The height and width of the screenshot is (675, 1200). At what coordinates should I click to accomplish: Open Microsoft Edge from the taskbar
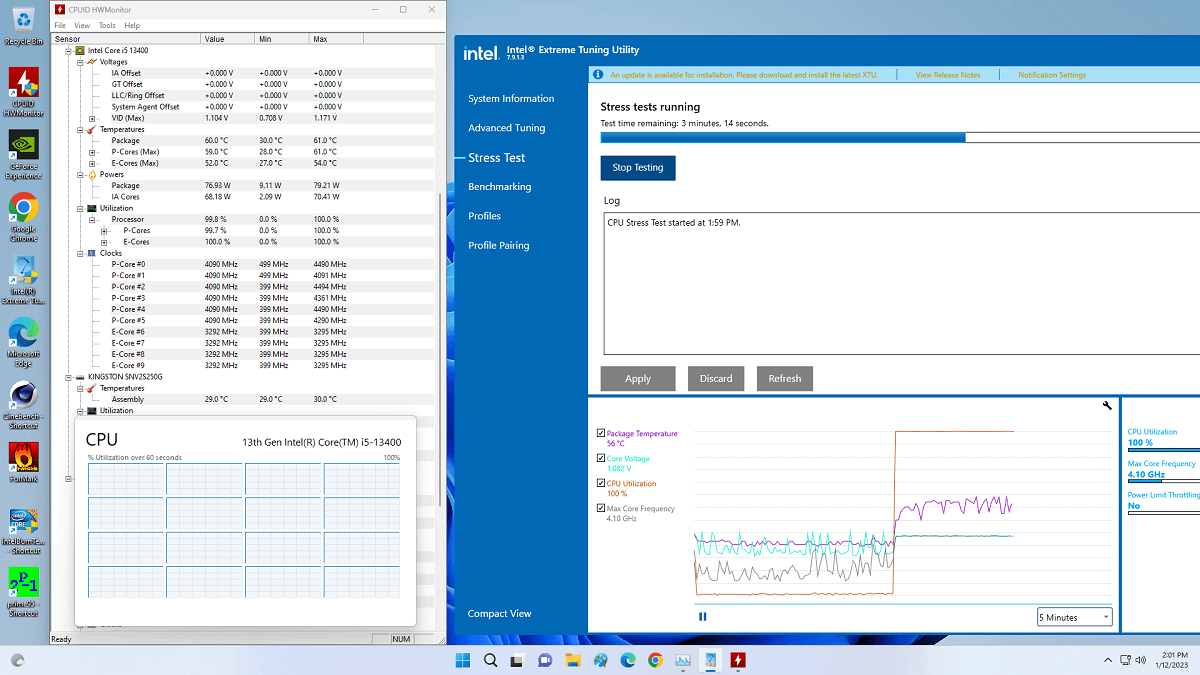pos(628,660)
